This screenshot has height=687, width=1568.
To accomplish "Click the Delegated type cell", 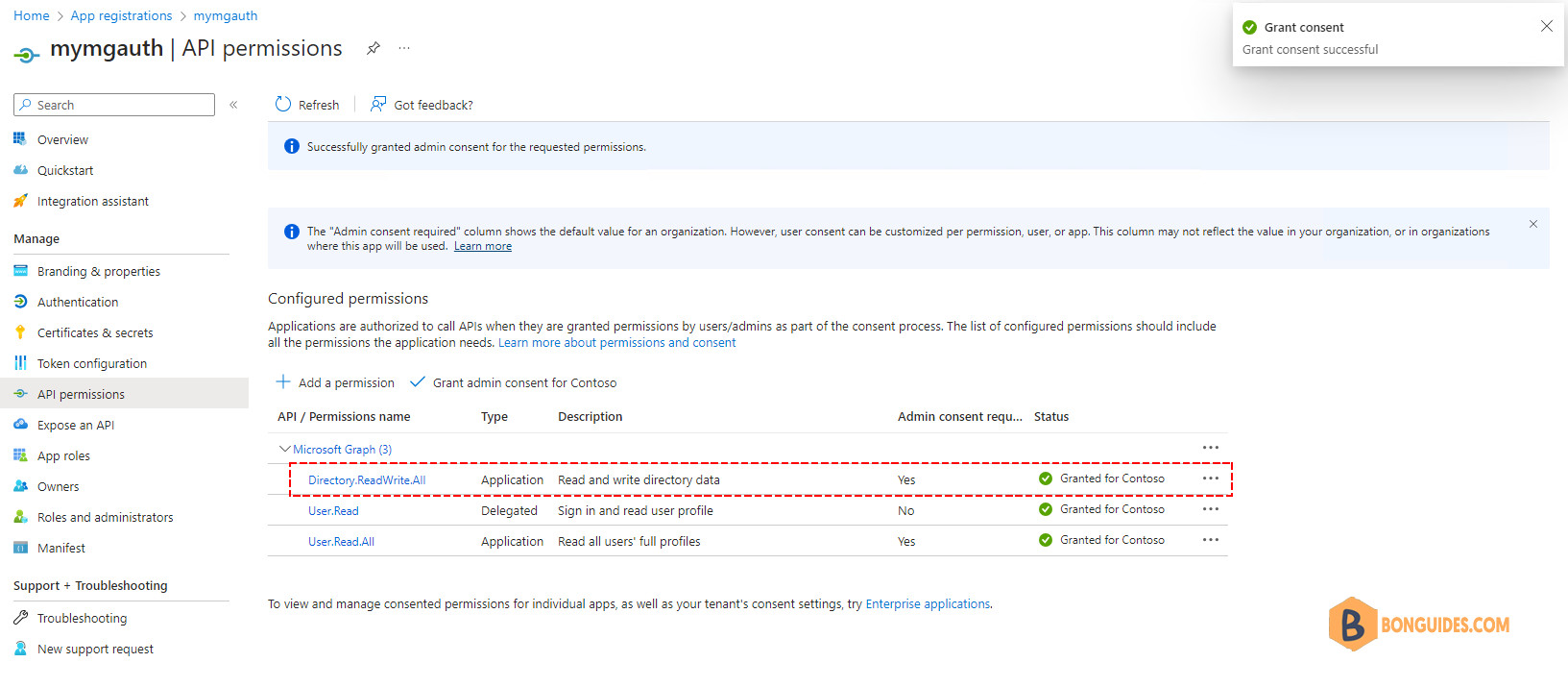I will tap(509, 510).
